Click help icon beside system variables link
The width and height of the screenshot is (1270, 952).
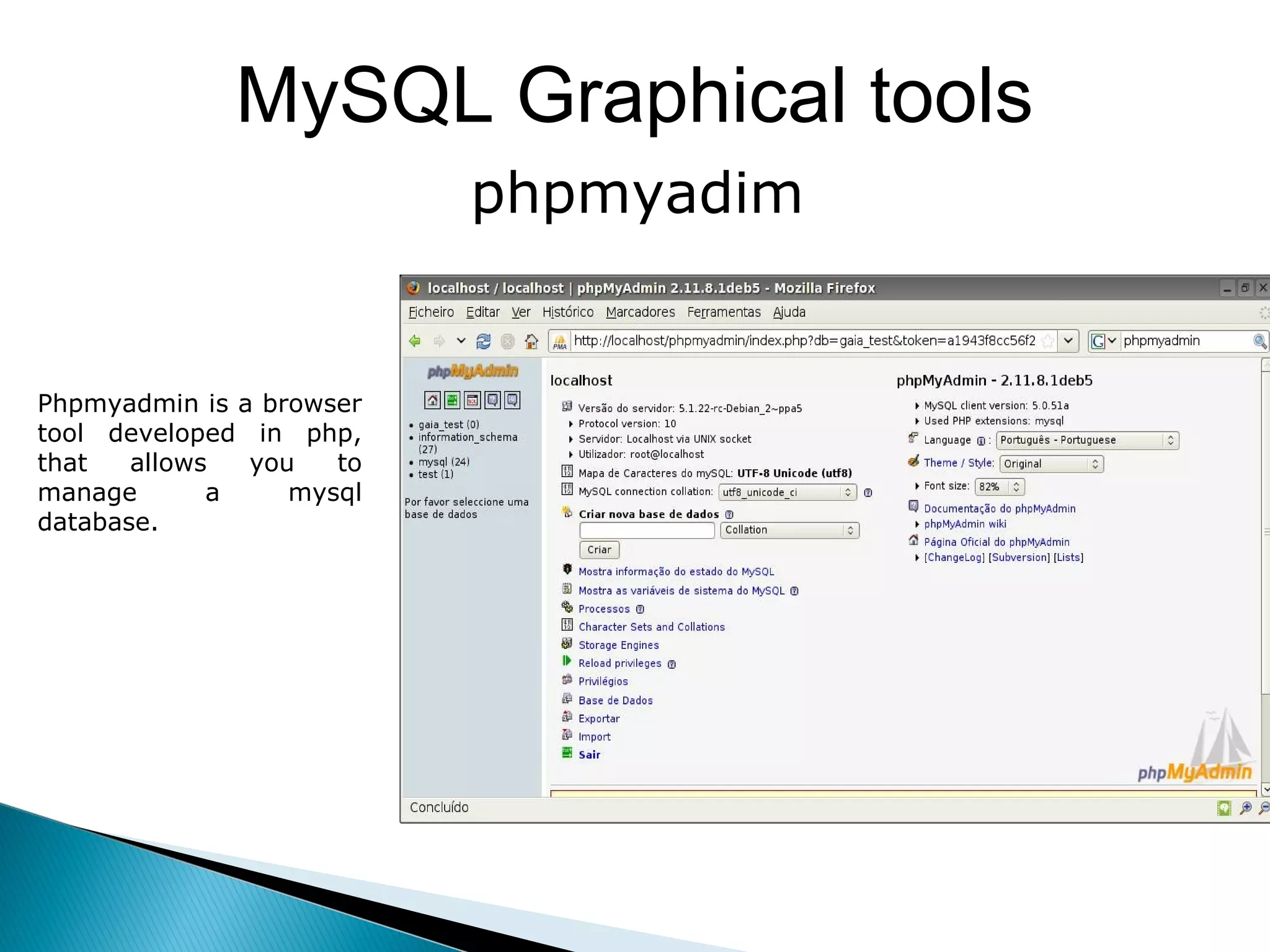pyautogui.click(x=794, y=591)
